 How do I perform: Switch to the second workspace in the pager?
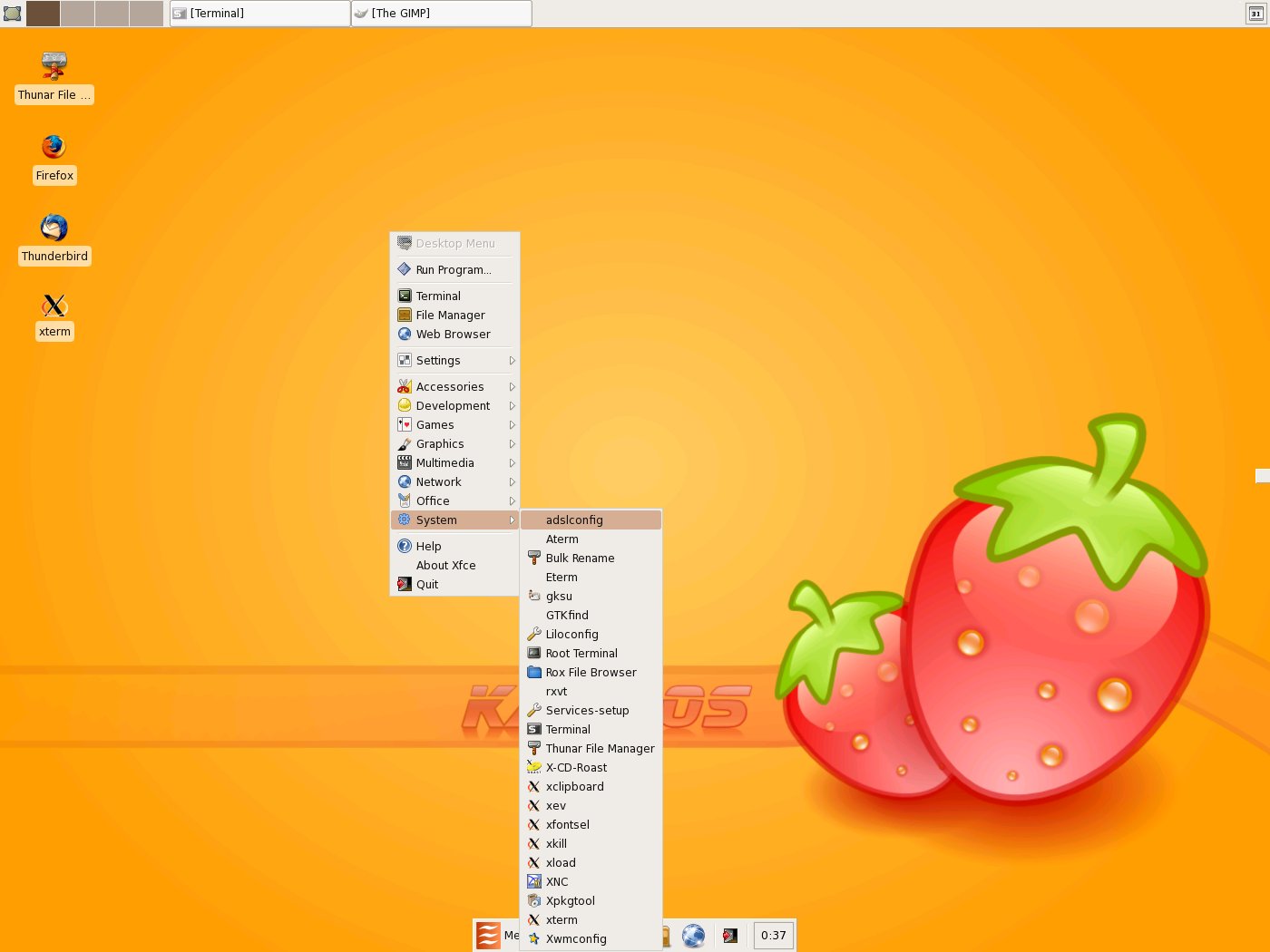(x=78, y=14)
